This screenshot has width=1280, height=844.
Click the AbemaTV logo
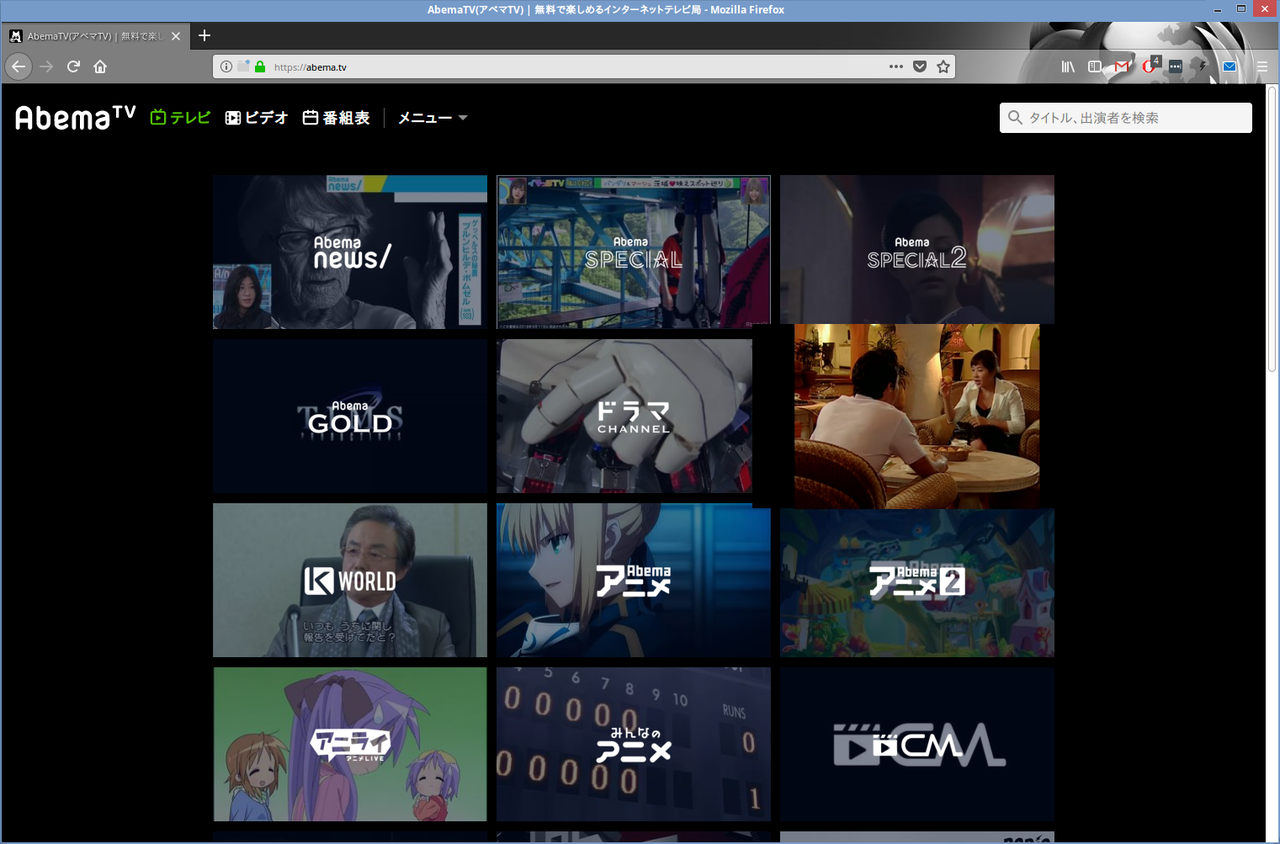(x=75, y=118)
